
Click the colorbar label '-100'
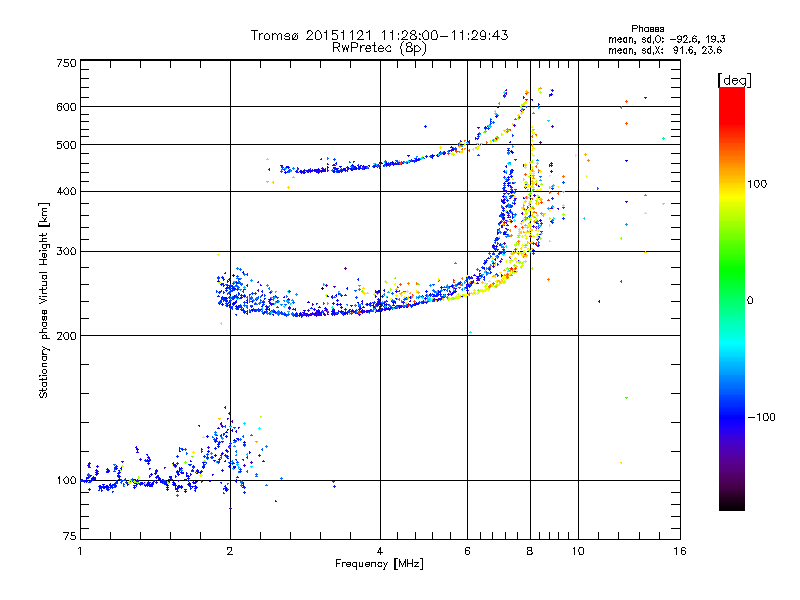[x=761, y=417]
